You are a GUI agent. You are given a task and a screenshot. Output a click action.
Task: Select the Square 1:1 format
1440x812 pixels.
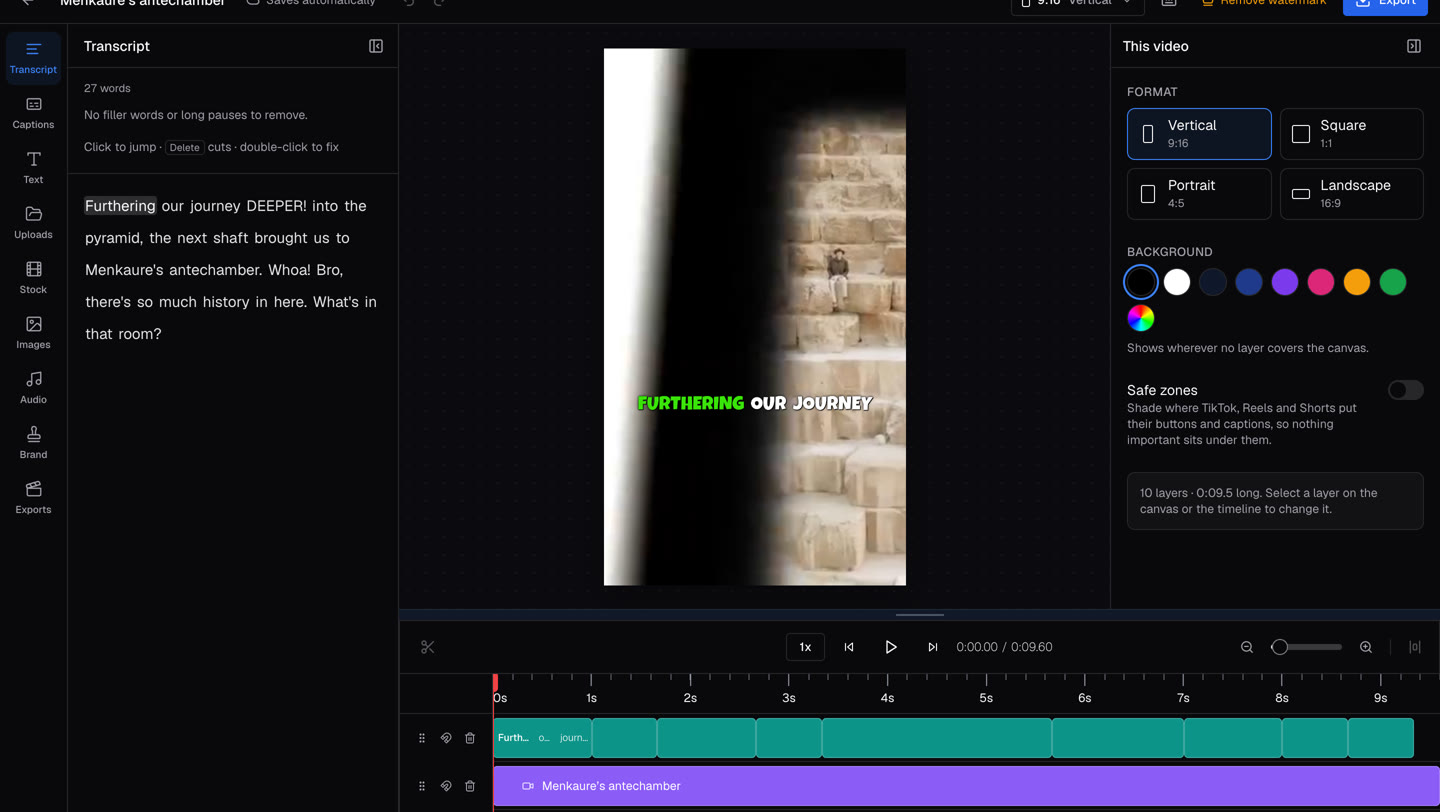click(1352, 134)
